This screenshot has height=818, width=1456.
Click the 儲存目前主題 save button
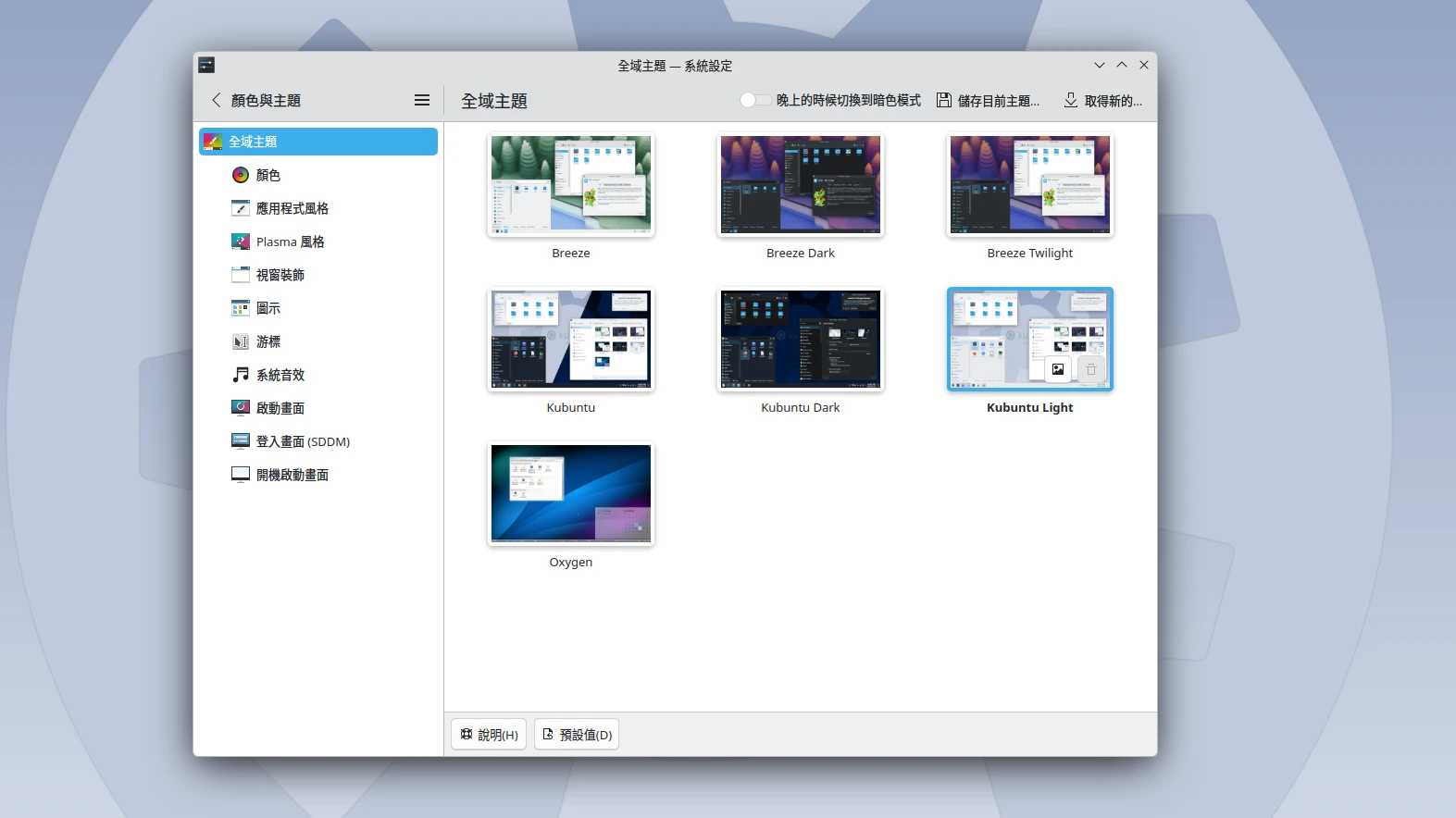[x=988, y=100]
